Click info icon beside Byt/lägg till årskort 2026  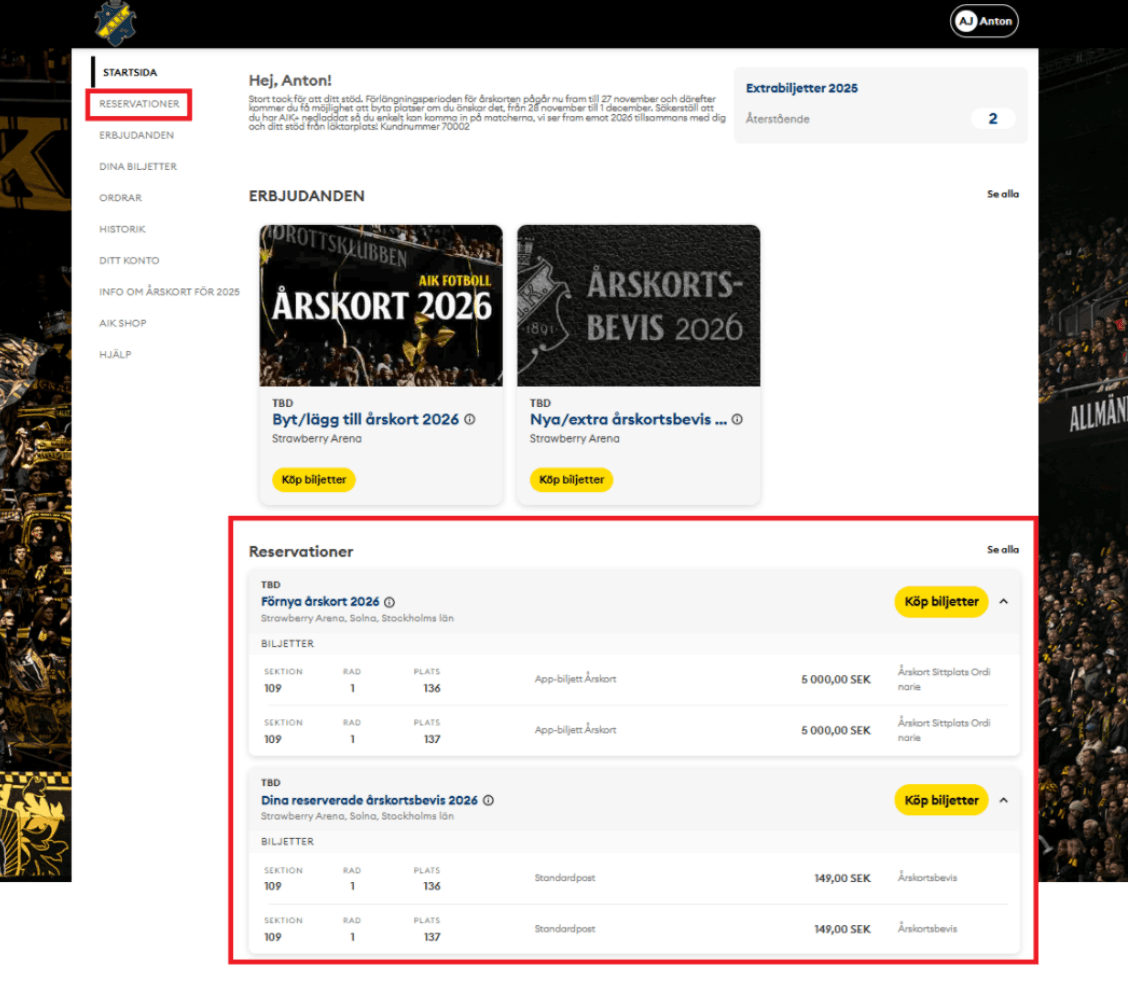pos(470,420)
